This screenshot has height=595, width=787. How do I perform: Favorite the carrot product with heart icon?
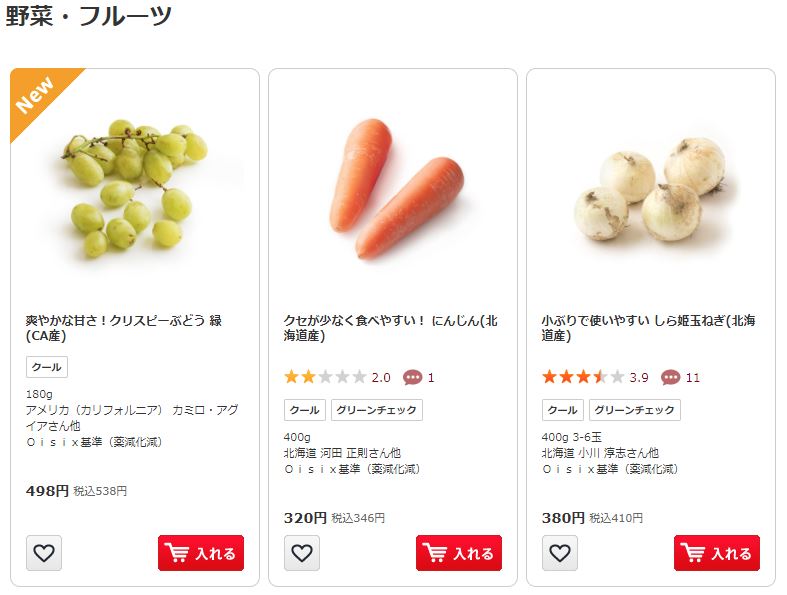click(x=302, y=553)
